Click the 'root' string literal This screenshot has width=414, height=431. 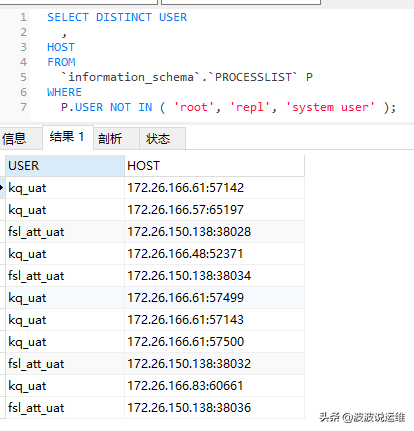click(x=194, y=107)
